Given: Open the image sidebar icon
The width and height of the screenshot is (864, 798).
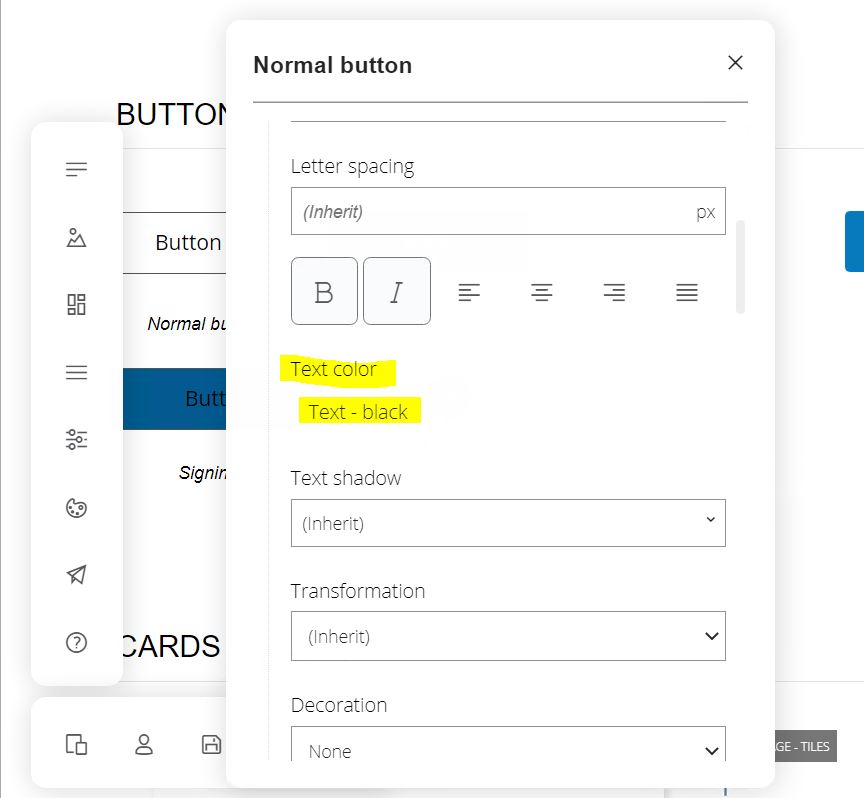Looking at the screenshot, I should [76, 238].
